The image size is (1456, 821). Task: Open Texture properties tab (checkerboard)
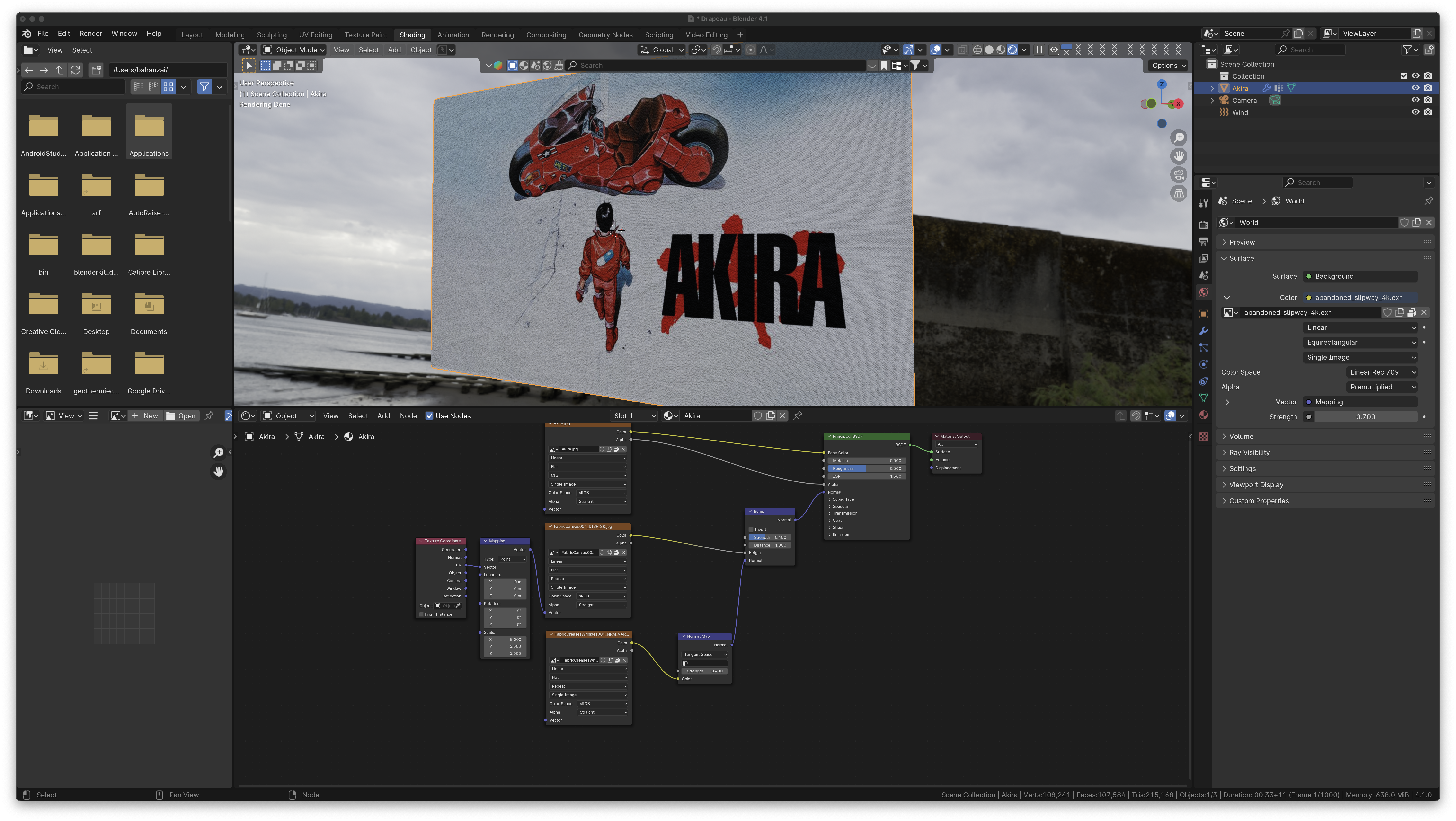[1203, 437]
